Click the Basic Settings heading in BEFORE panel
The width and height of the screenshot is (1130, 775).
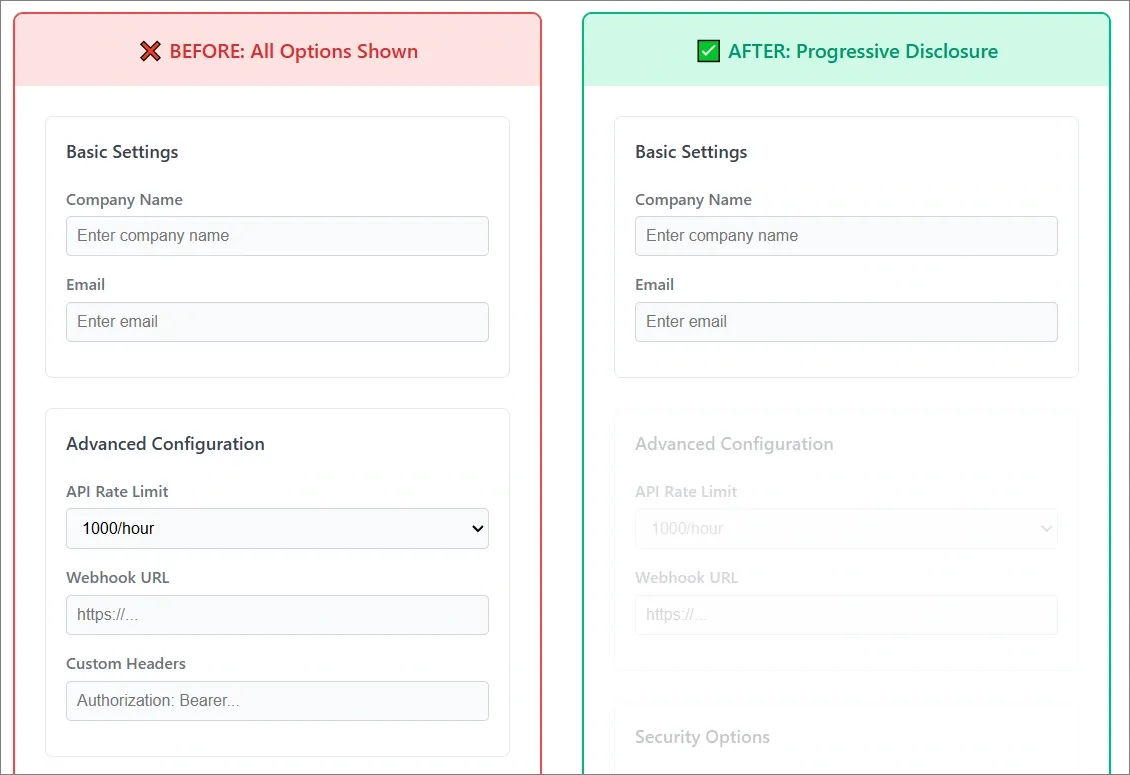coord(122,152)
